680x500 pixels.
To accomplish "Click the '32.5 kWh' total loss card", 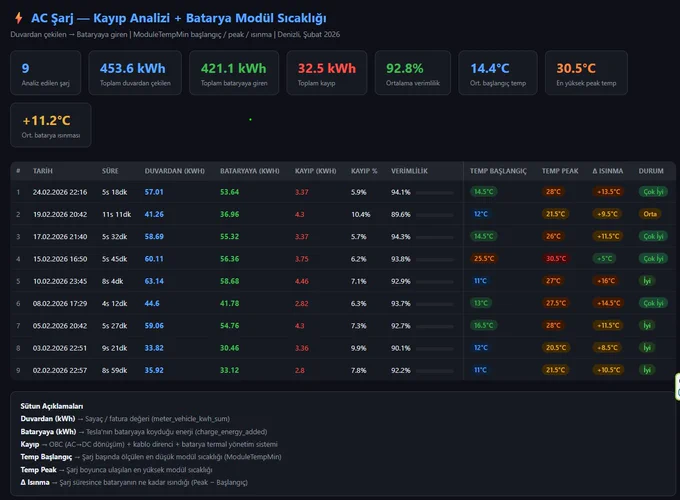I will (327, 73).
